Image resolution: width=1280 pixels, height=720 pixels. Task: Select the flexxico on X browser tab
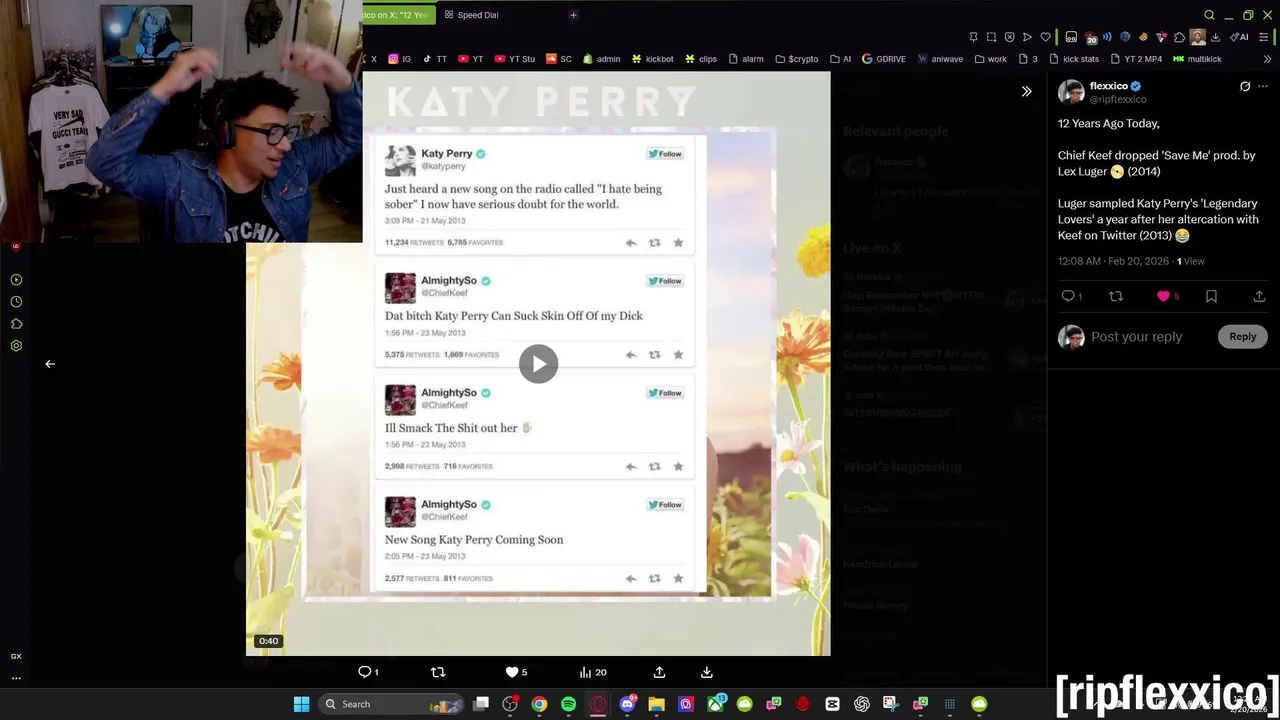coord(397,15)
